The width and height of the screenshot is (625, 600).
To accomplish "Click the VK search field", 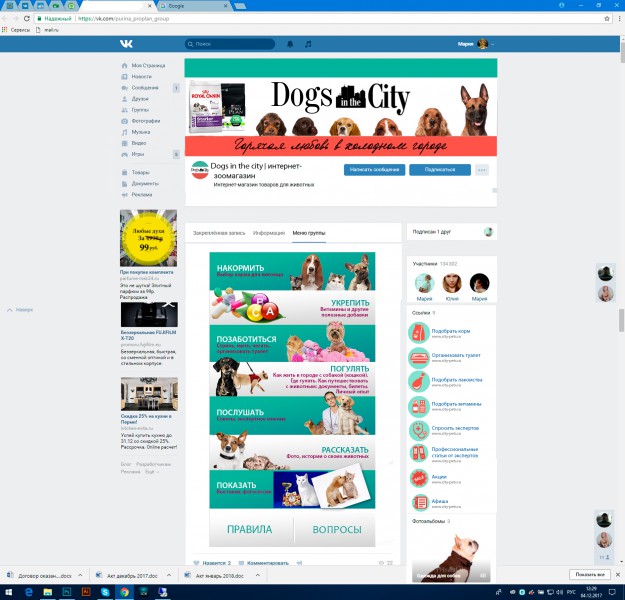I will click(x=230, y=44).
